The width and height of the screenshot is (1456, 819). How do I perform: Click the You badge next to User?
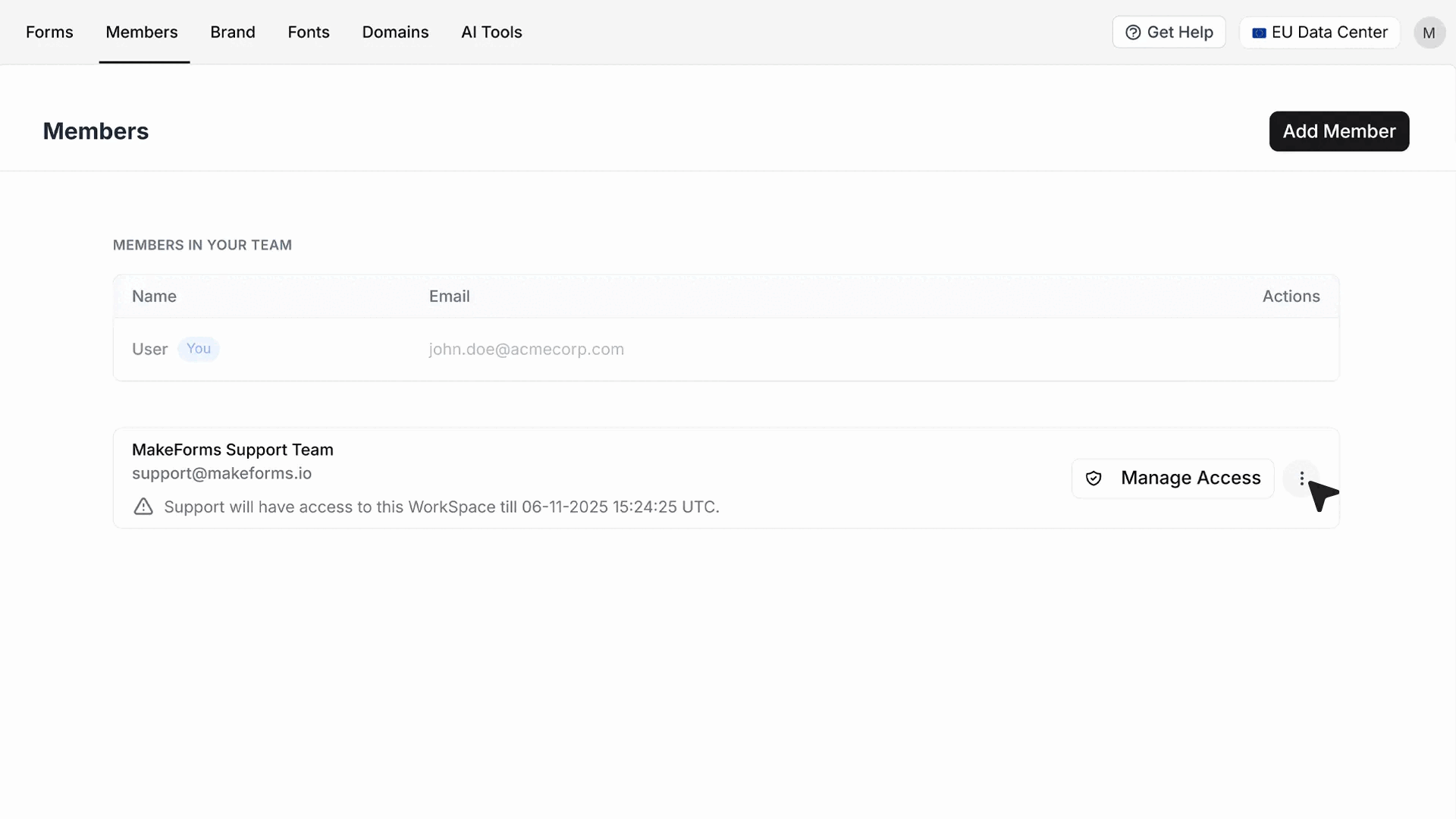pos(199,349)
